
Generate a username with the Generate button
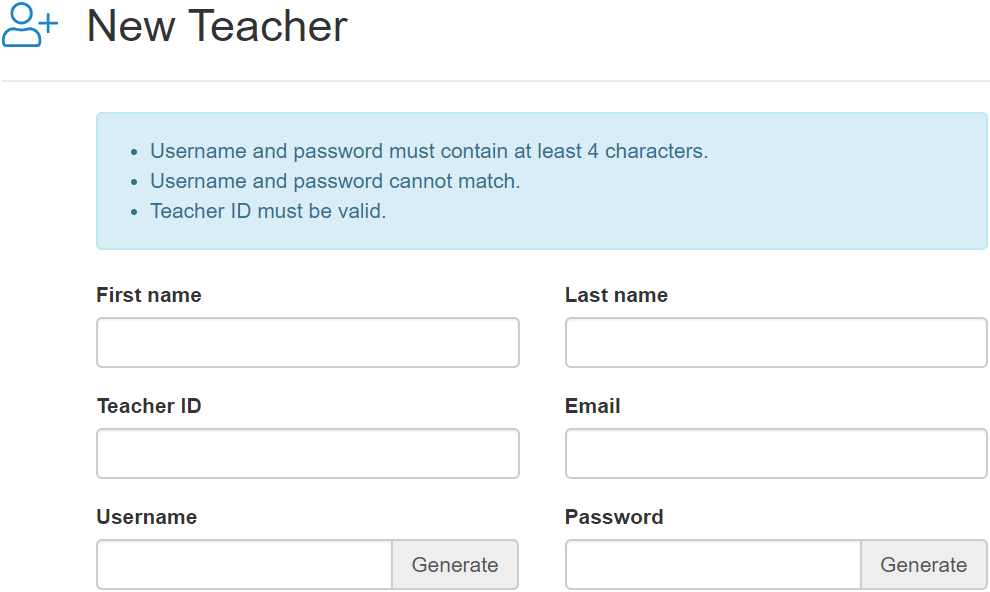pos(455,564)
